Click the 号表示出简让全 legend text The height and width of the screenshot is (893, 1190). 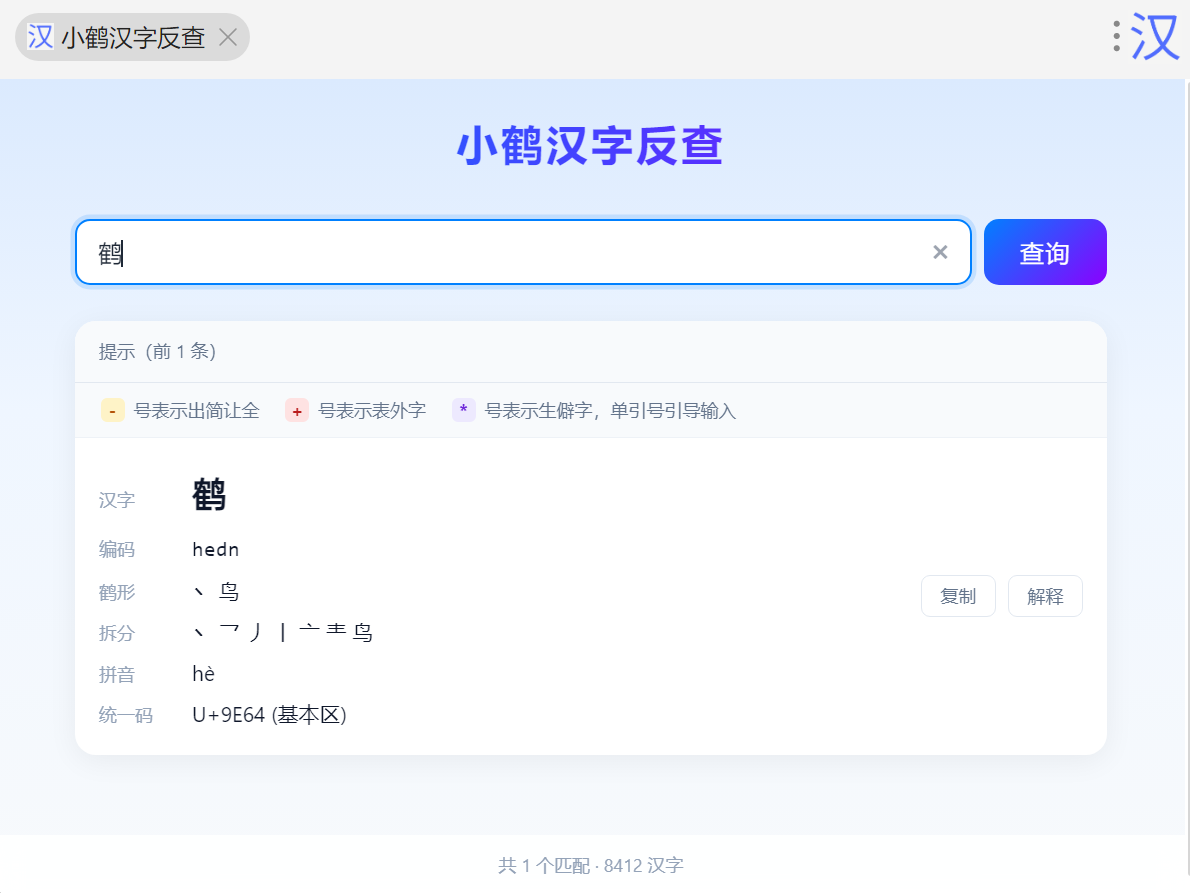(x=197, y=410)
